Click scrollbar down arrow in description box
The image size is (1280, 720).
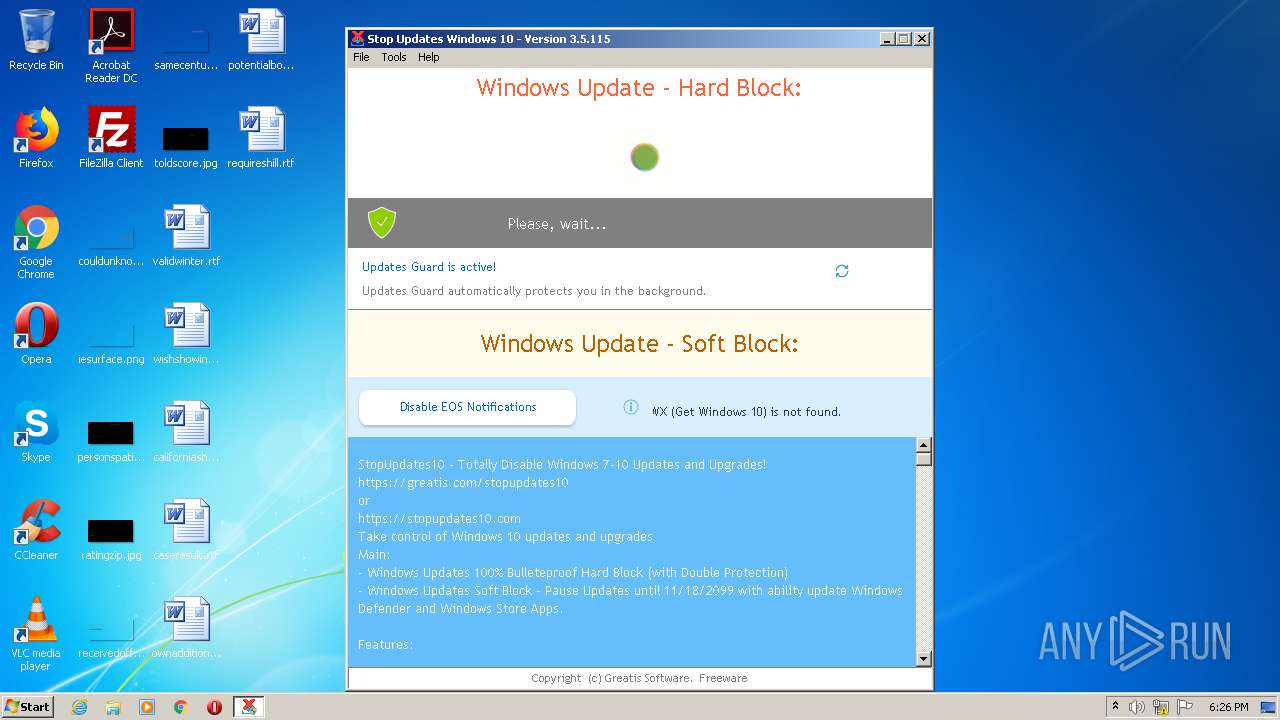pyautogui.click(x=924, y=658)
